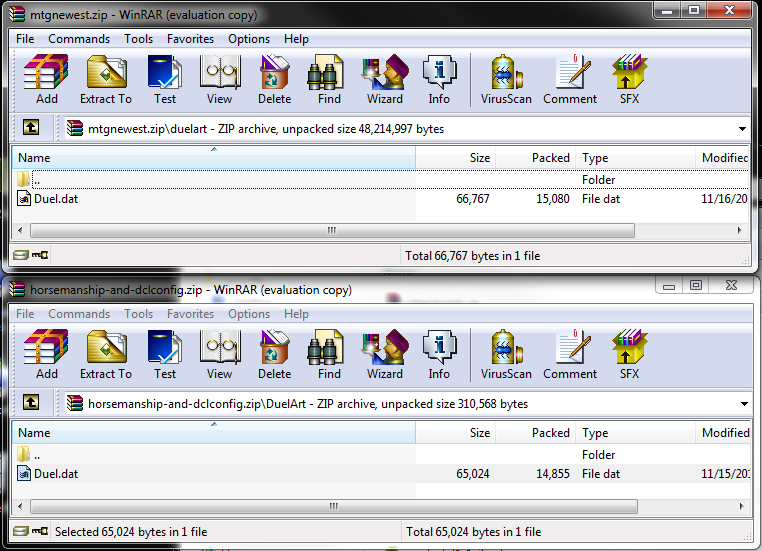Click SFX icon in mtgnewest.zip window
The width and height of the screenshot is (762, 551).
tap(629, 80)
